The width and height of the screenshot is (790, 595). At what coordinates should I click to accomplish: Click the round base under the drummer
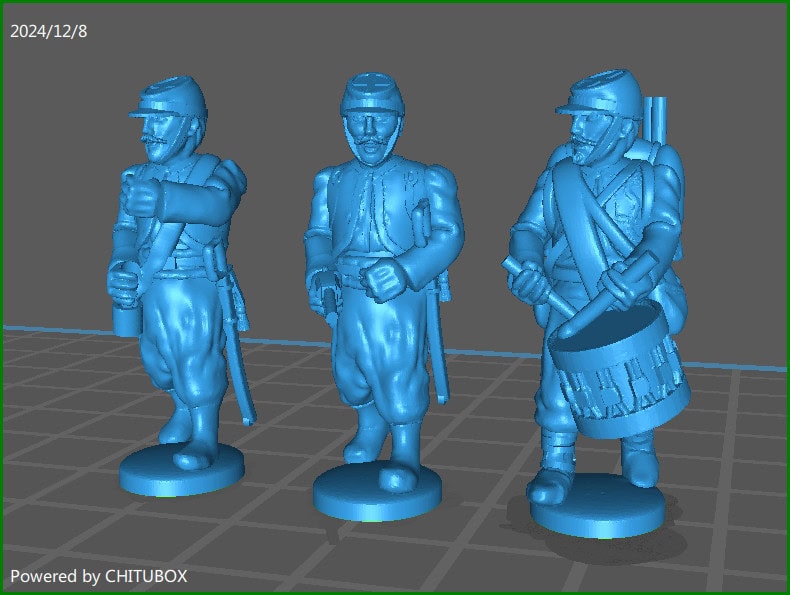click(x=598, y=509)
